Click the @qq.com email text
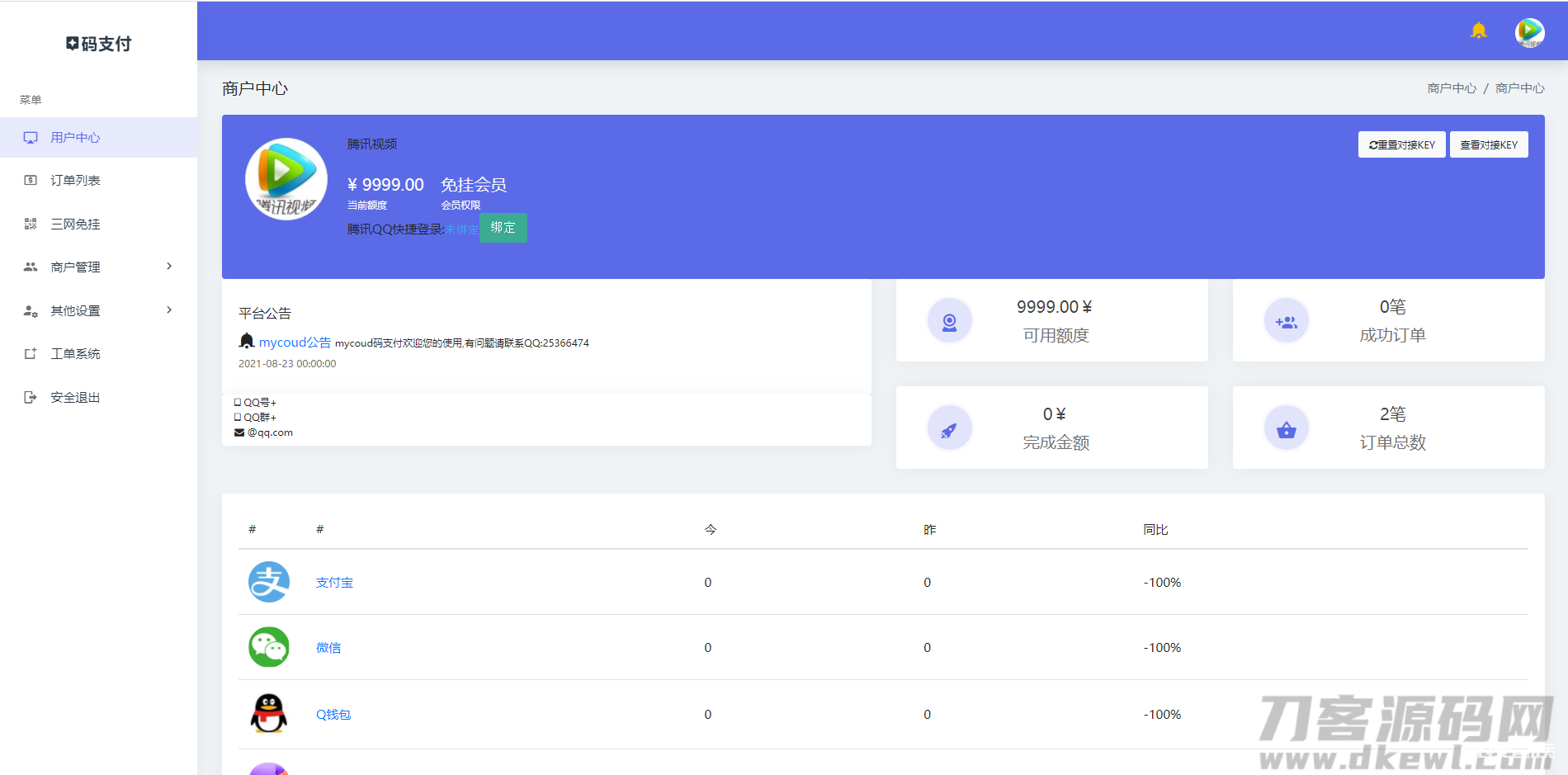Viewport: 1568px width, 775px height. tap(270, 432)
